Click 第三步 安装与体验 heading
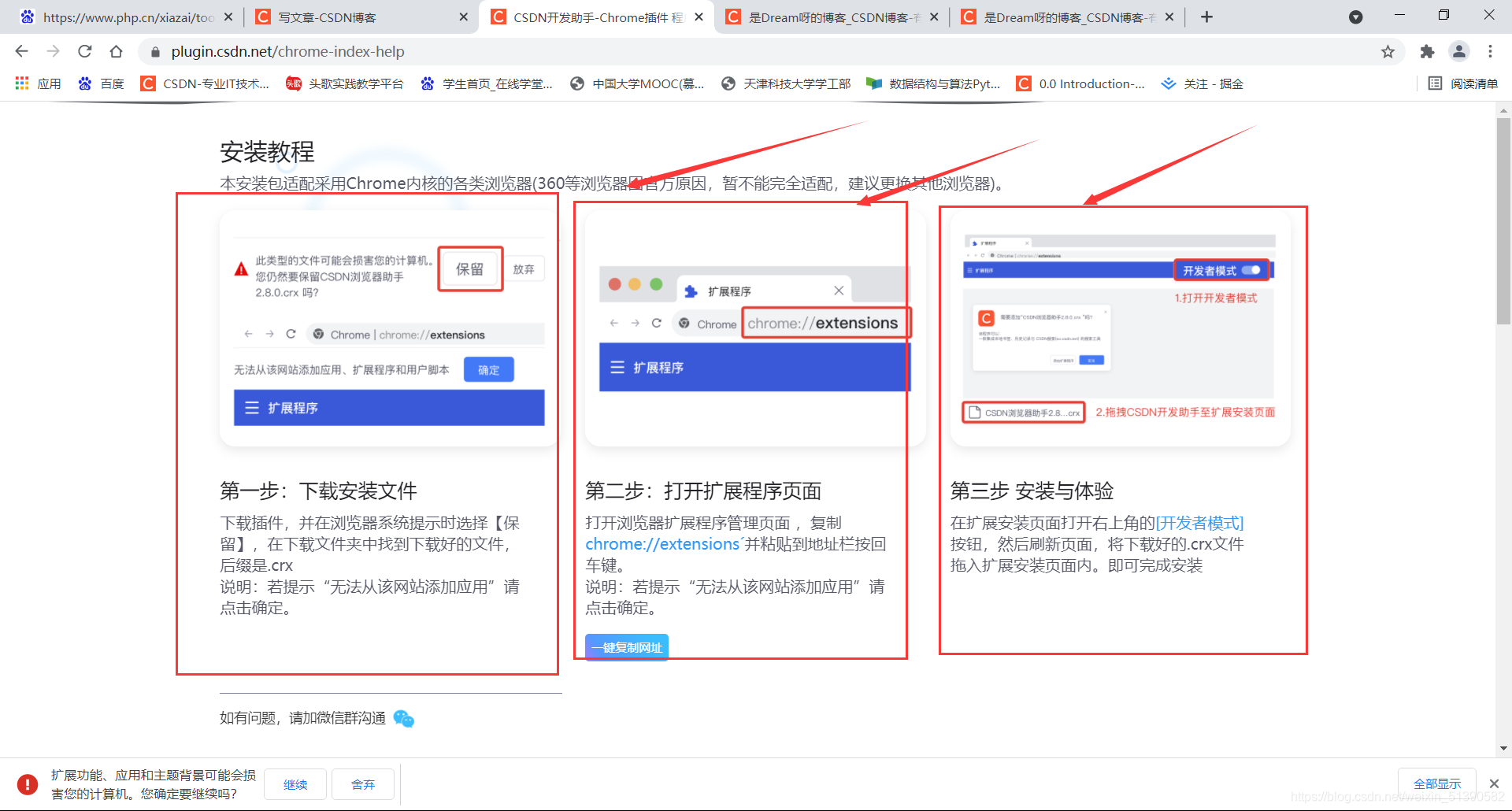This screenshot has height=811, width=1512. 1032,491
